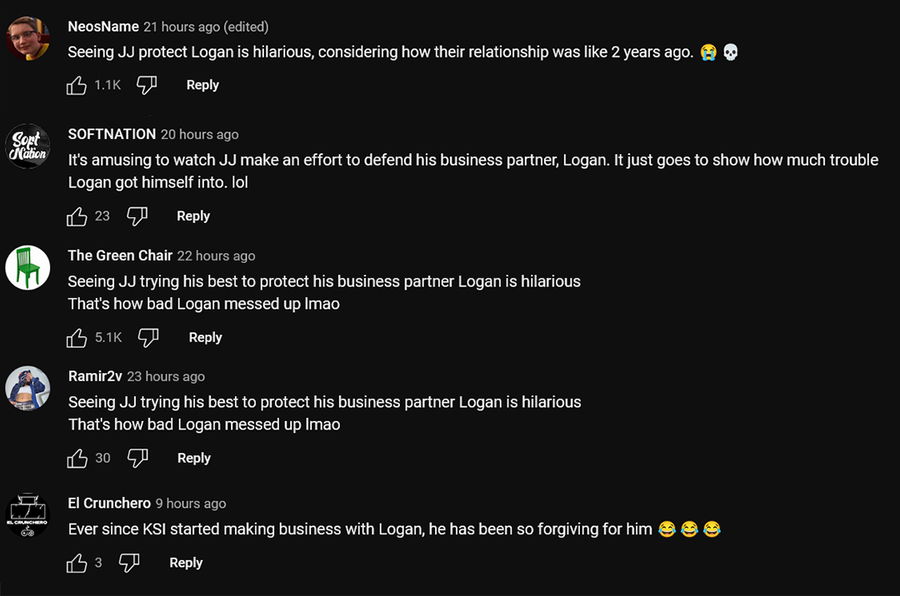Like SOFTNATION's comment
900x596 pixels.
coord(77,217)
